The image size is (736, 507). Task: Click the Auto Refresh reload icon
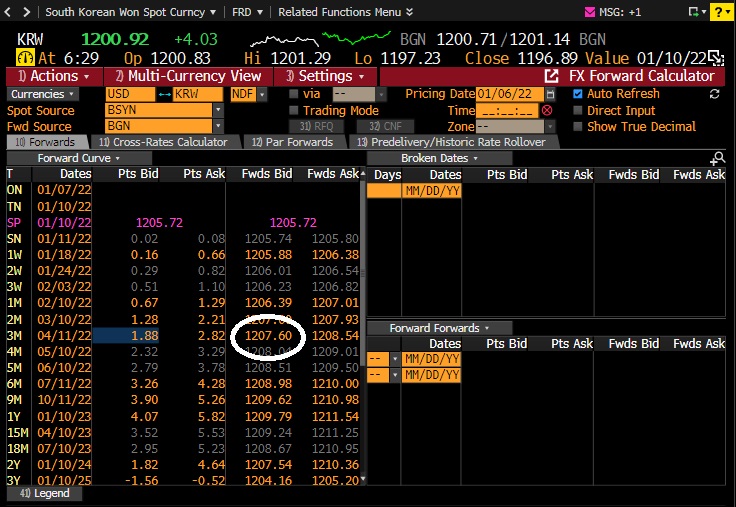(714, 94)
